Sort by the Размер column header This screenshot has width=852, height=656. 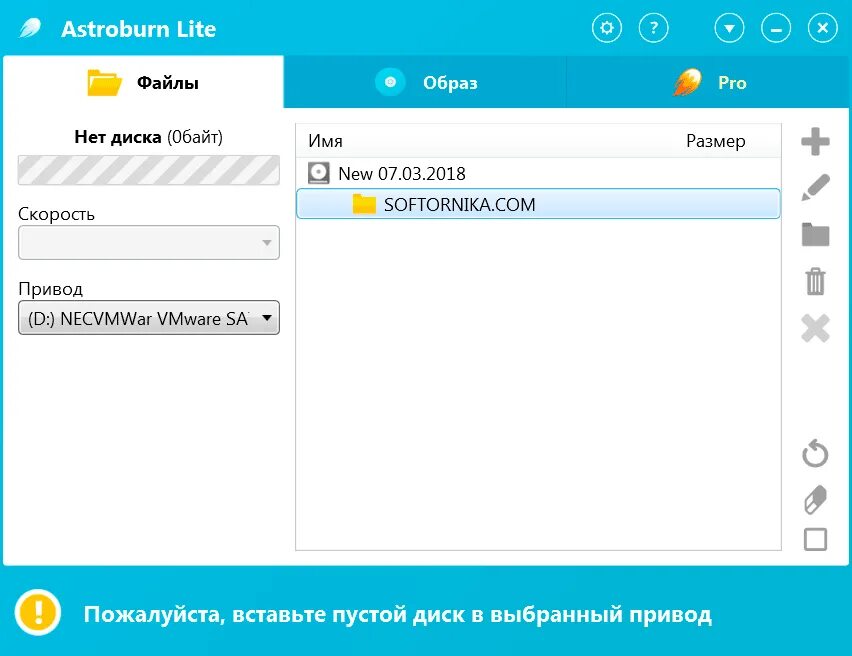click(717, 141)
